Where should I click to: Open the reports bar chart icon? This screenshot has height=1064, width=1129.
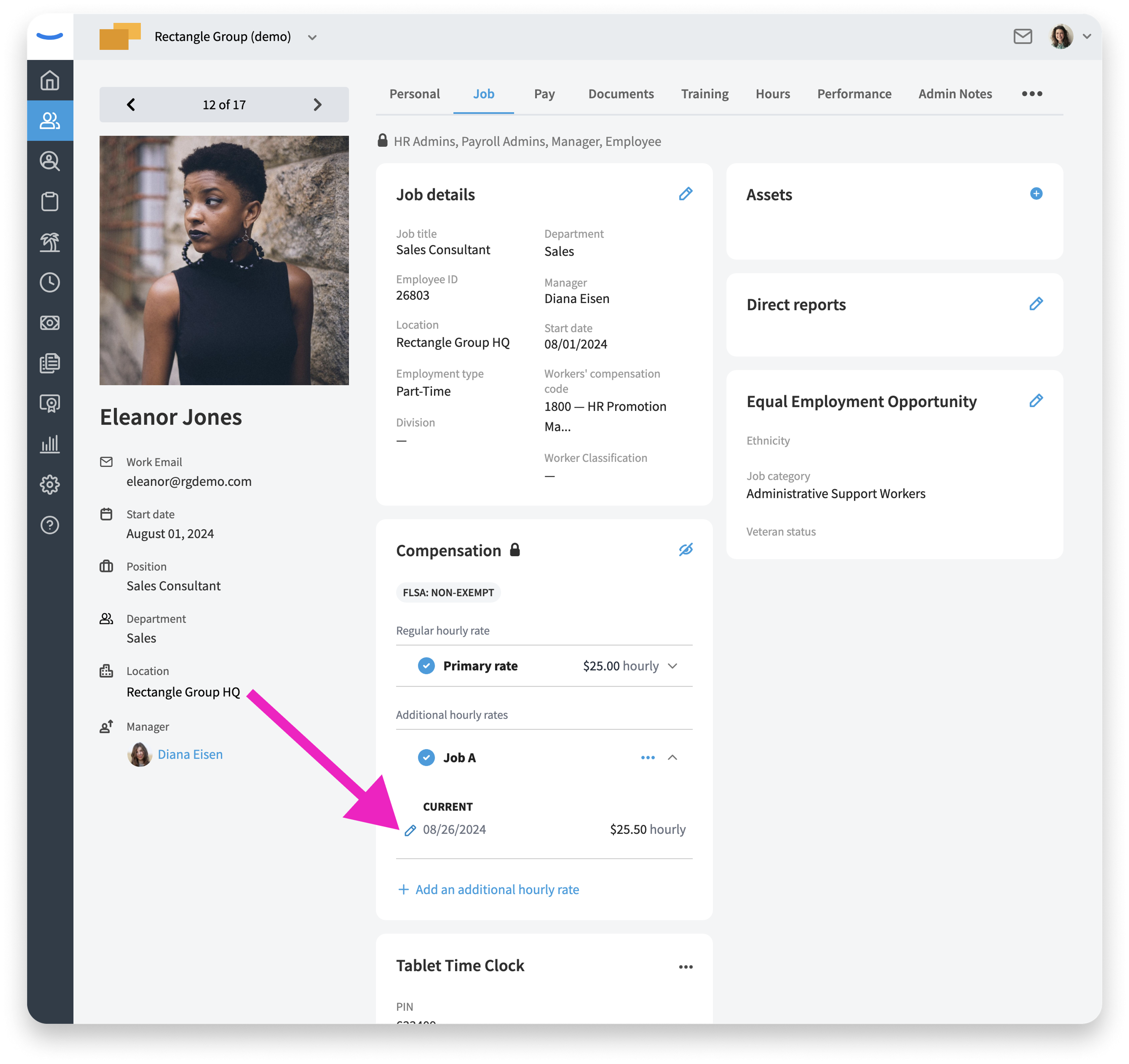(x=50, y=444)
